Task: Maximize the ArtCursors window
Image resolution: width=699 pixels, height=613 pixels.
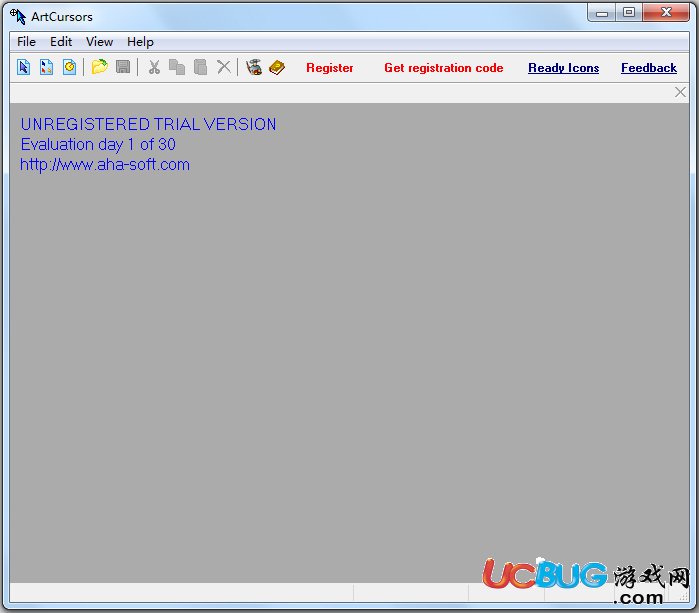Action: [x=629, y=13]
